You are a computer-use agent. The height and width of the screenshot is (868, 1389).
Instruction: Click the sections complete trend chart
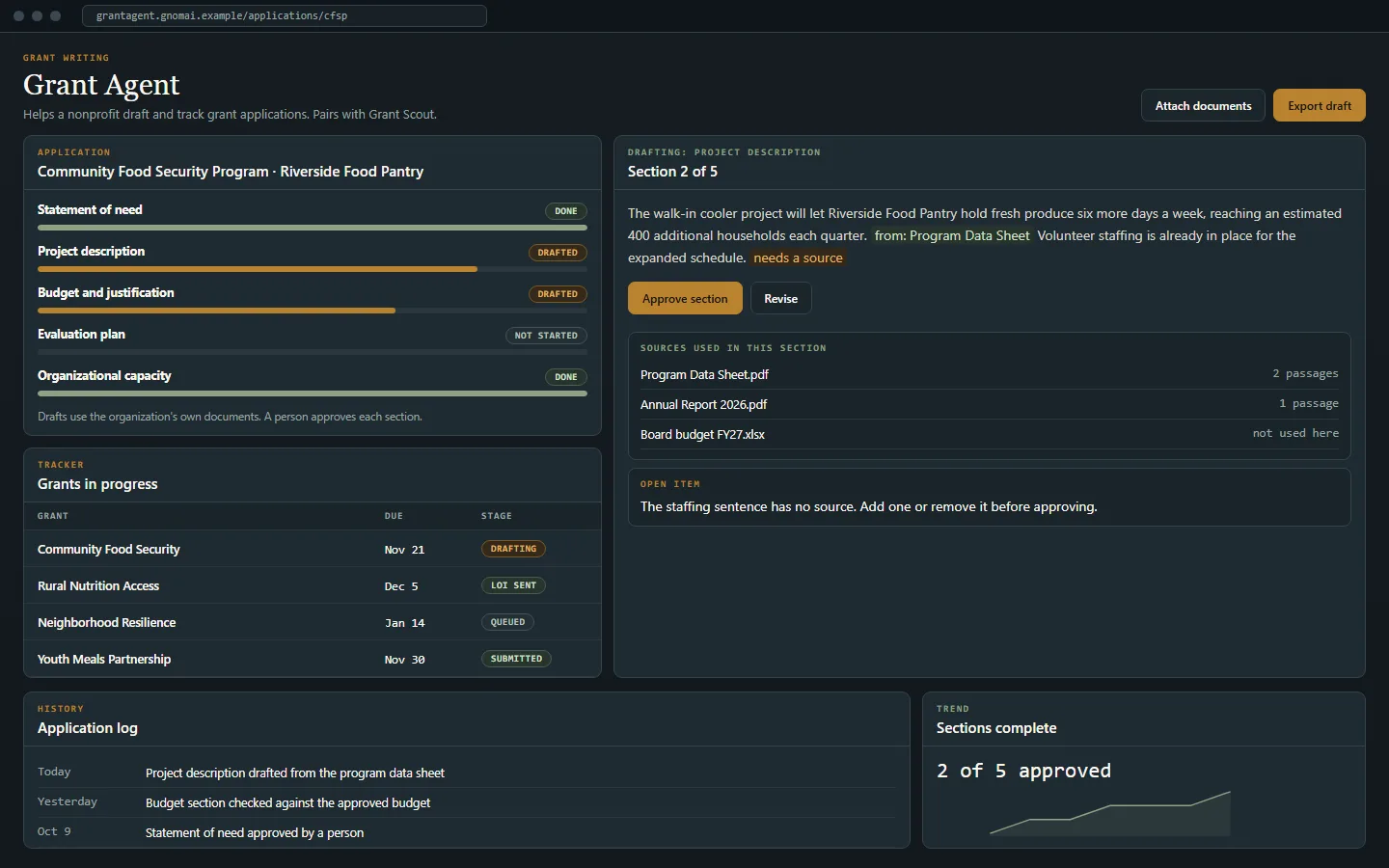pyautogui.click(x=1110, y=813)
